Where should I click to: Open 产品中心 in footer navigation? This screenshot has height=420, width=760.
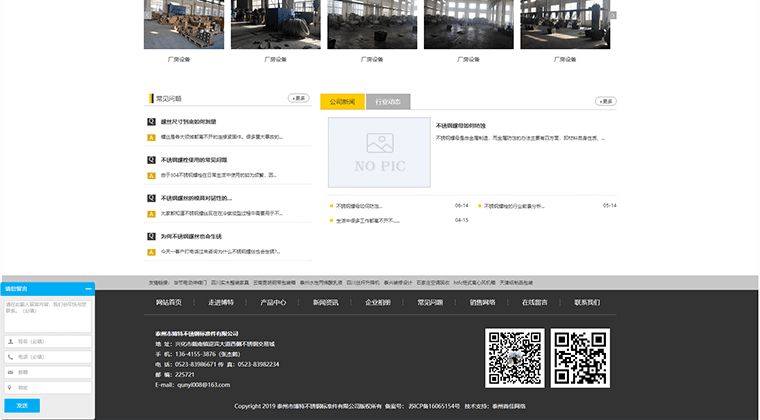point(273,301)
